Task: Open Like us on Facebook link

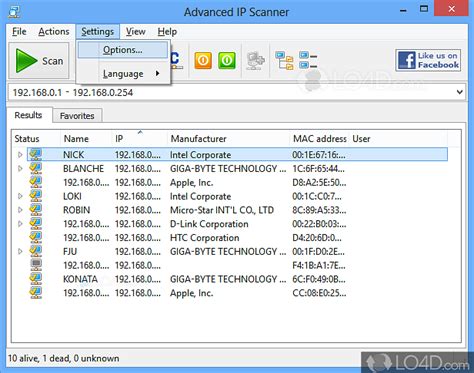Action: 428,60
